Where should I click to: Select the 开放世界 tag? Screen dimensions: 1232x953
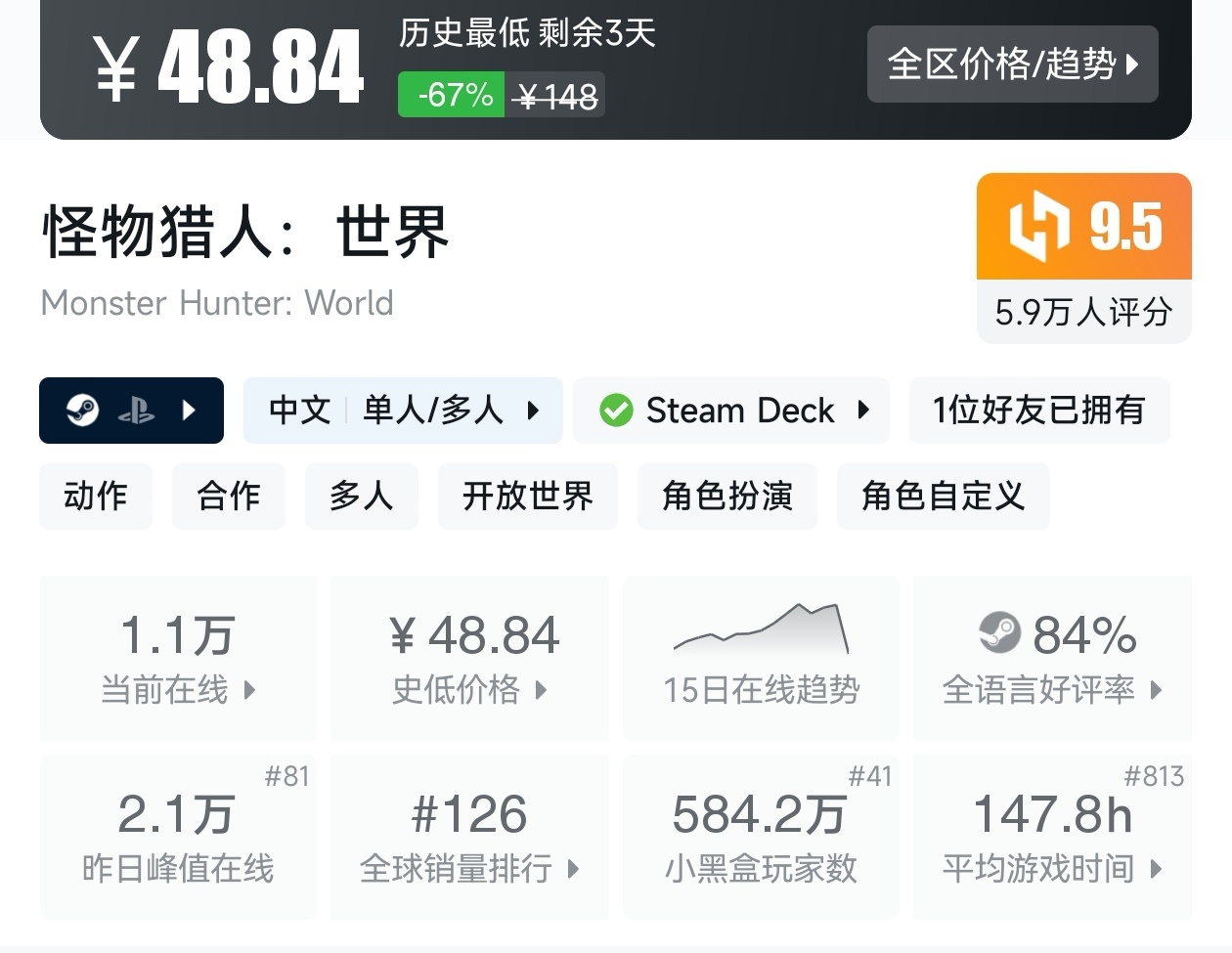coord(528,497)
